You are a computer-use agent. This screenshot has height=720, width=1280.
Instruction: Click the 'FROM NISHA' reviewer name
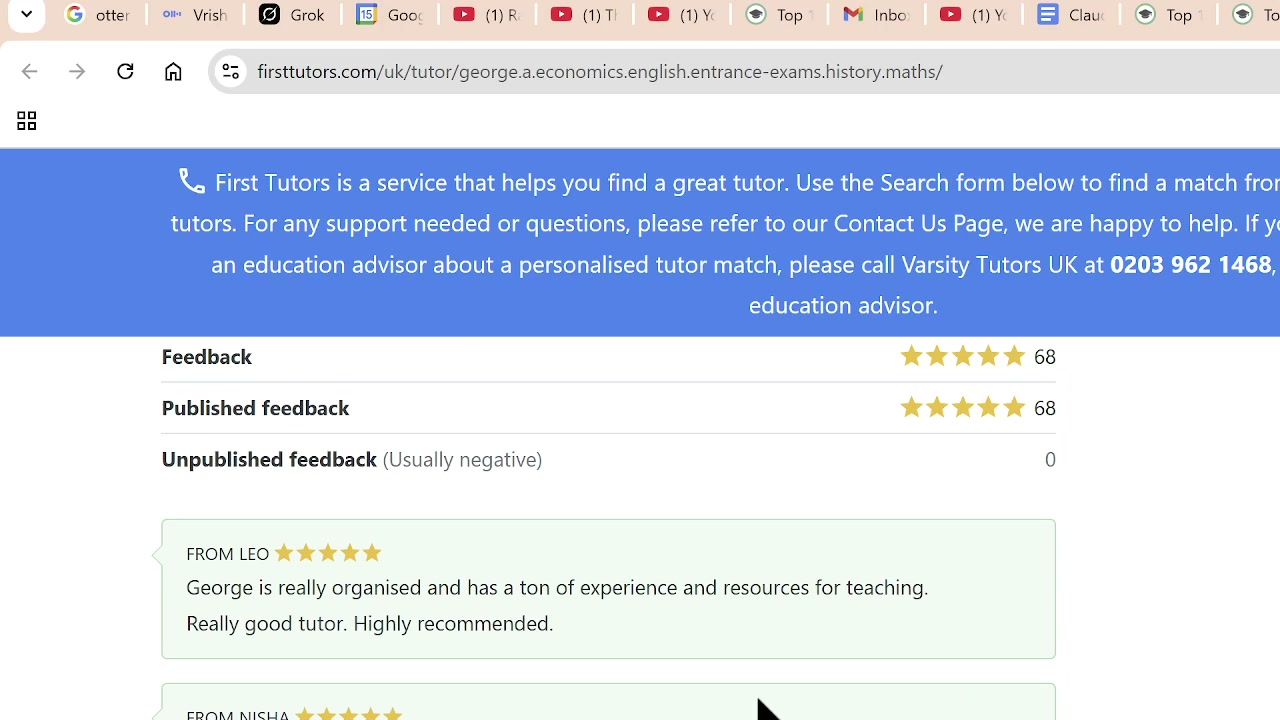[237, 714]
